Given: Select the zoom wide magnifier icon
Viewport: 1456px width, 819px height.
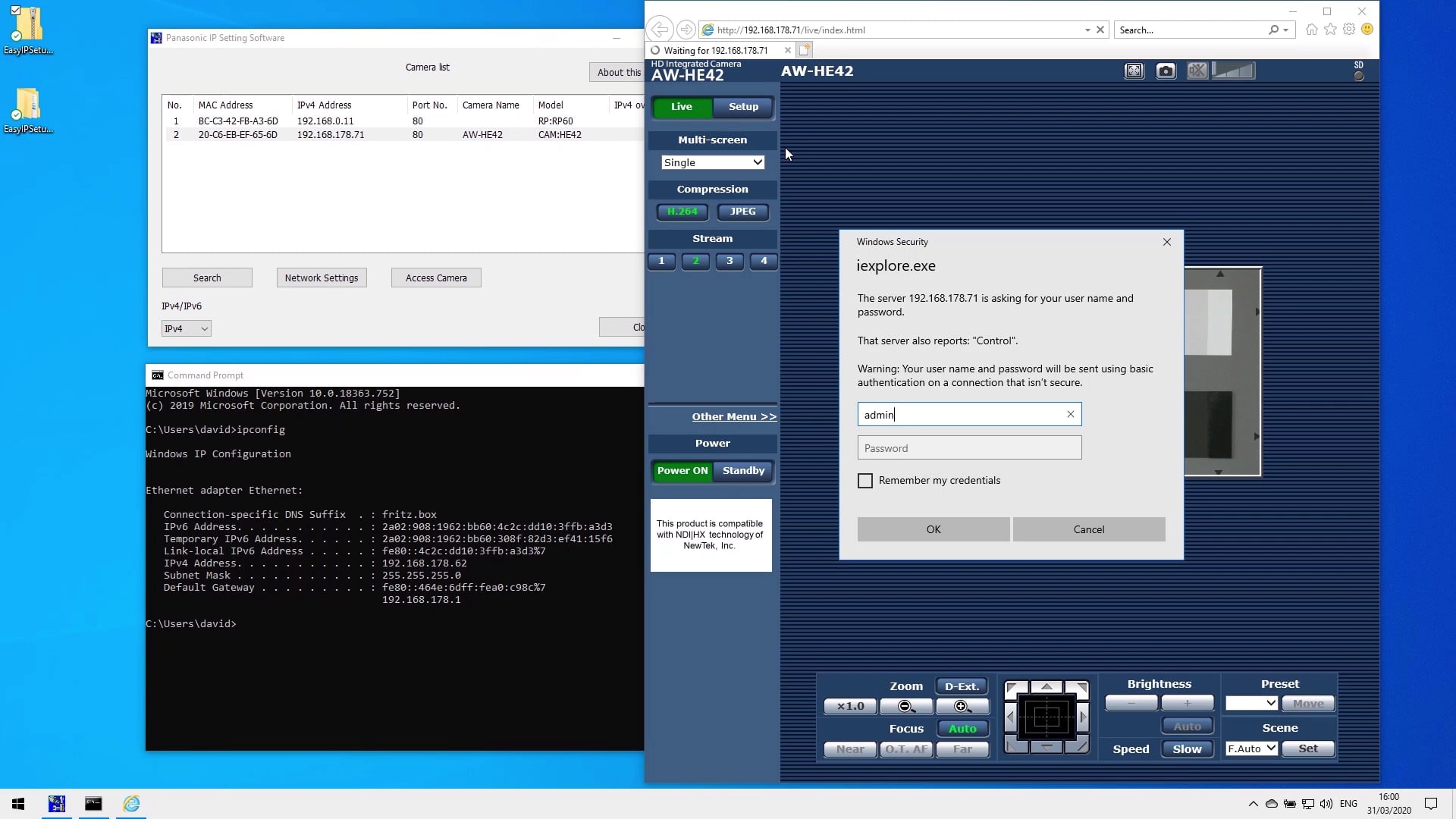Looking at the screenshot, I should [905, 706].
